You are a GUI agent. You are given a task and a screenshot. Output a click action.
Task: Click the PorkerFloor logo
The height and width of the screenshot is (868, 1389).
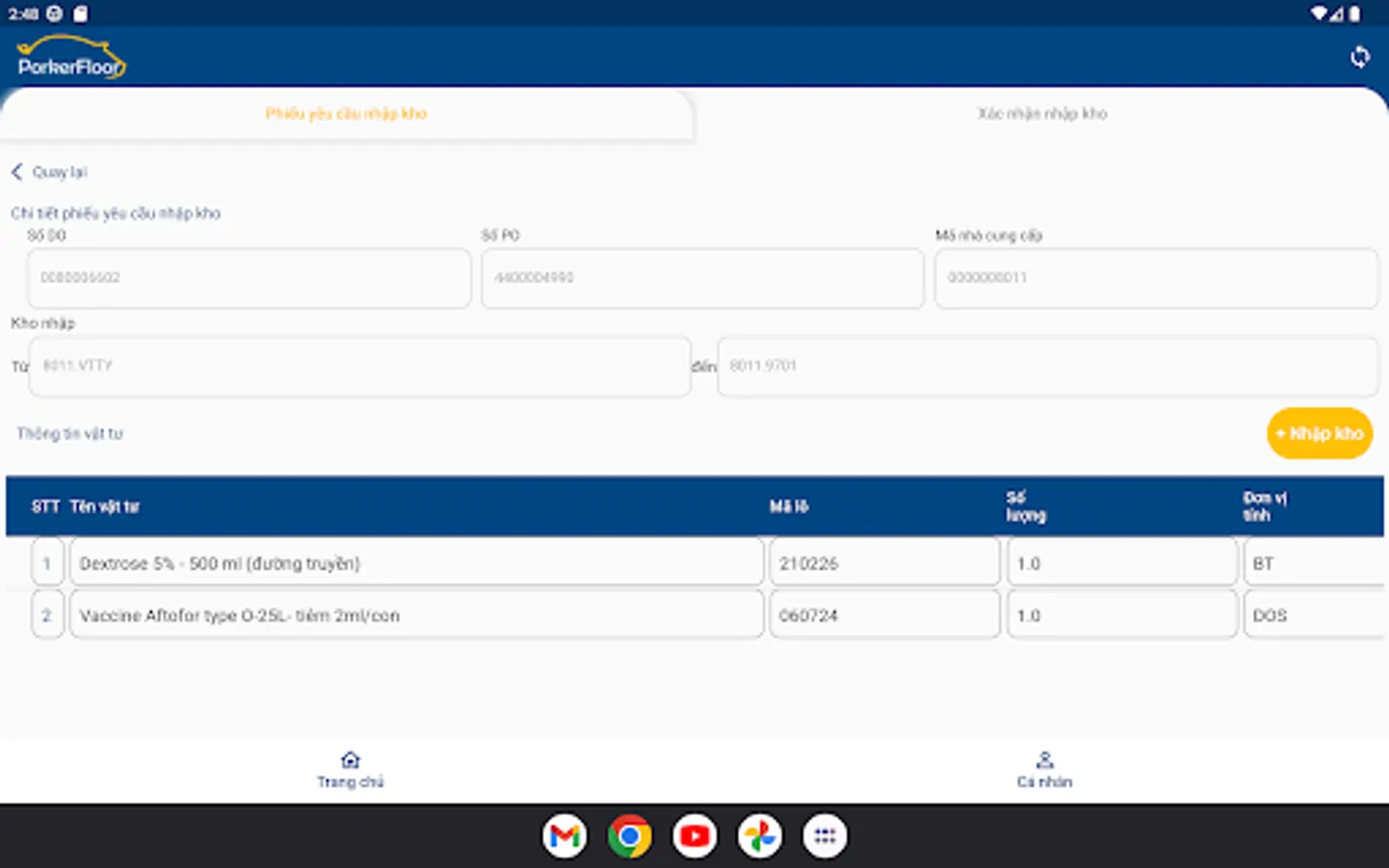71,57
